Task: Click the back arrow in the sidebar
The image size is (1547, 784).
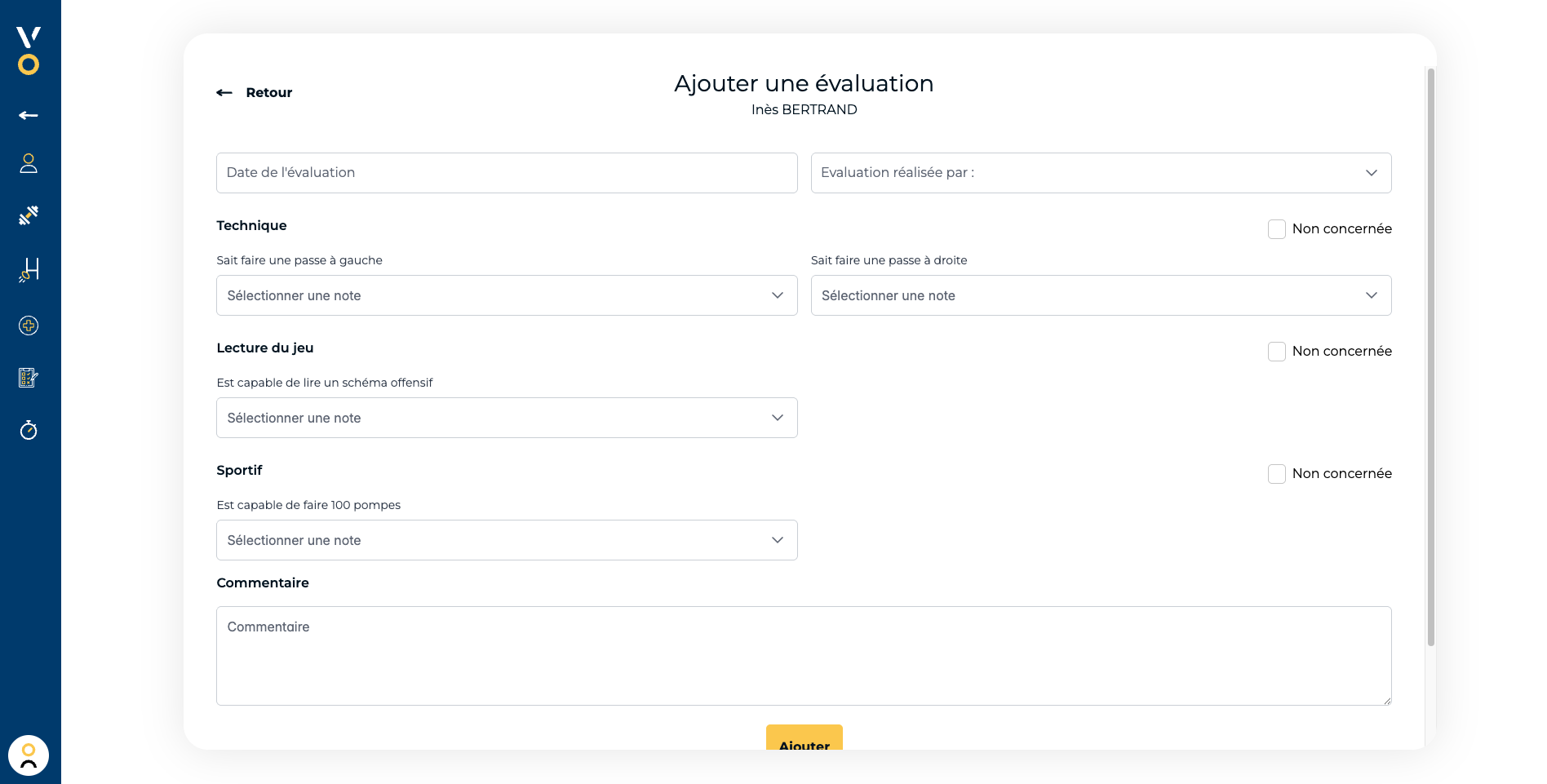Action: tap(29, 116)
